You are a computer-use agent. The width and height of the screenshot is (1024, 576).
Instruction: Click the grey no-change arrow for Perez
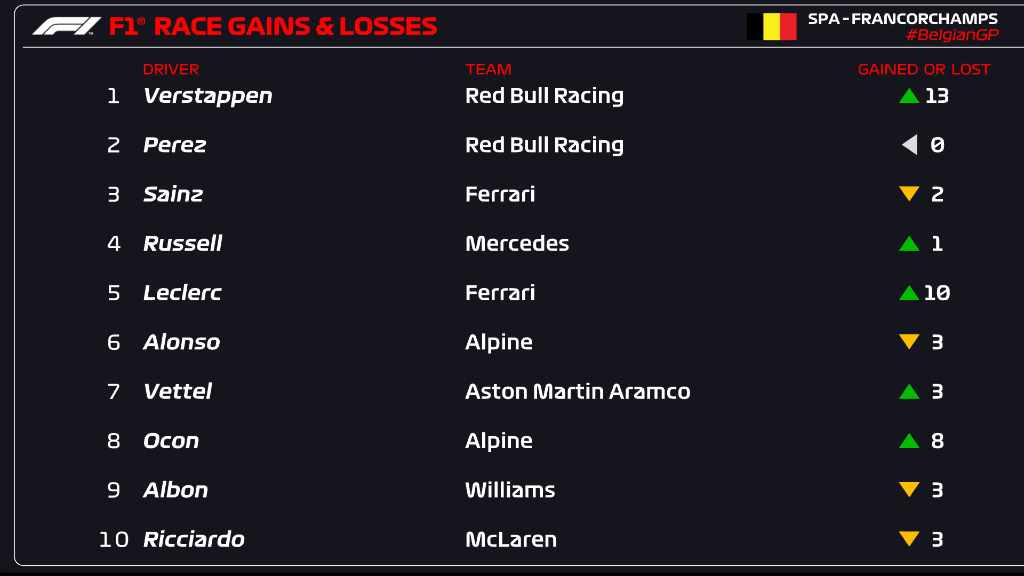point(909,144)
